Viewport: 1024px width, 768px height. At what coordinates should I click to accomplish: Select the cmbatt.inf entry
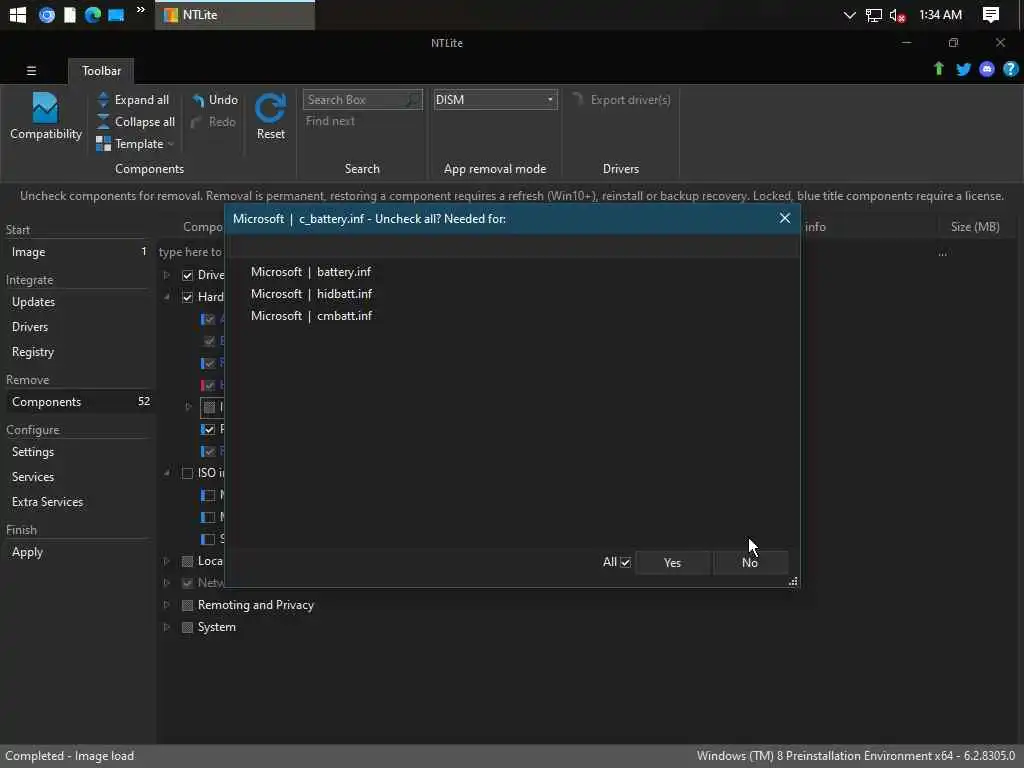(312, 315)
